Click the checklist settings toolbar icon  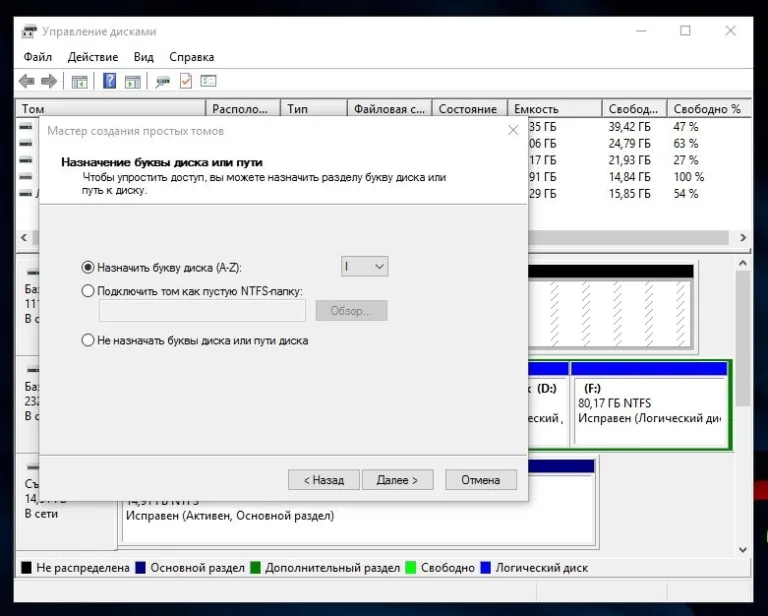[208, 81]
